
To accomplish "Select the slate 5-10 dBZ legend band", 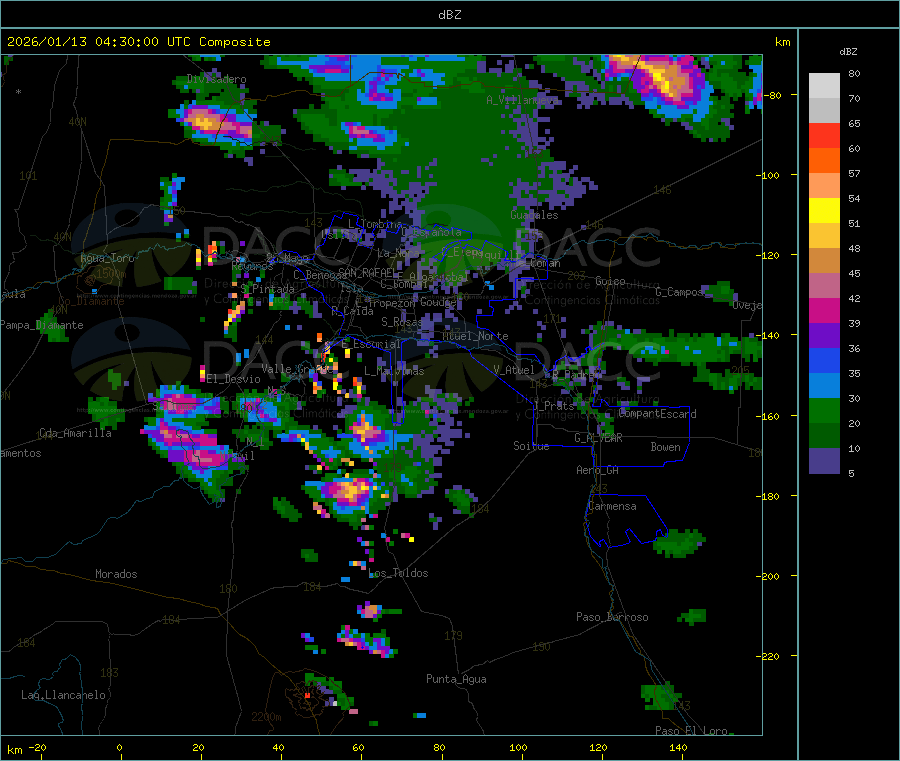I will (824, 461).
